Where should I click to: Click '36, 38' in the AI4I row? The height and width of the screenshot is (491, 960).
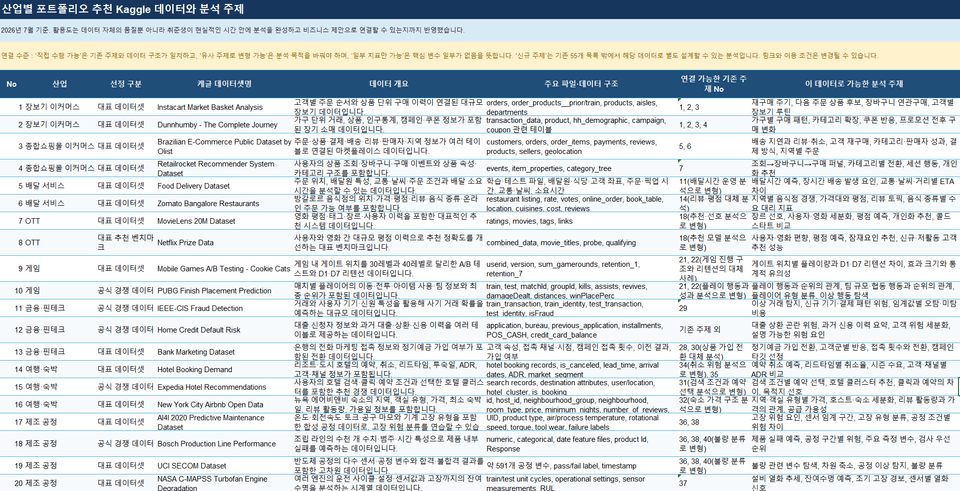tap(689, 422)
